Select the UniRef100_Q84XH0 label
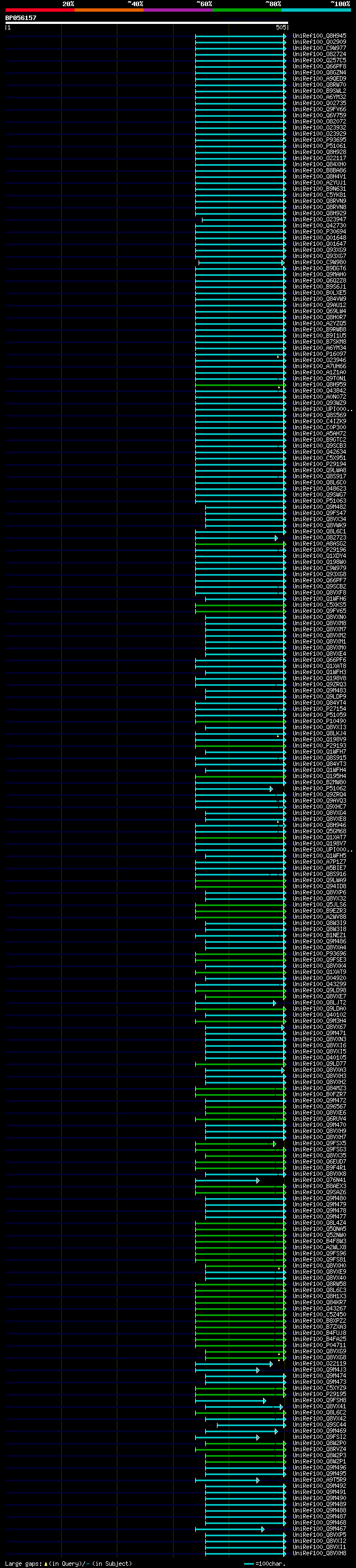 click(319, 164)
